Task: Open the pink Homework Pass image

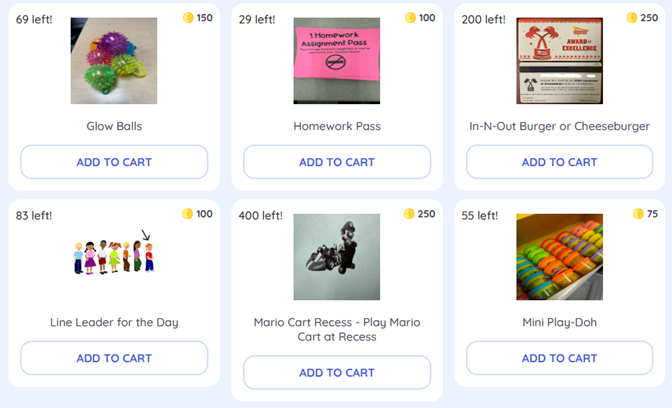Action: tap(337, 61)
